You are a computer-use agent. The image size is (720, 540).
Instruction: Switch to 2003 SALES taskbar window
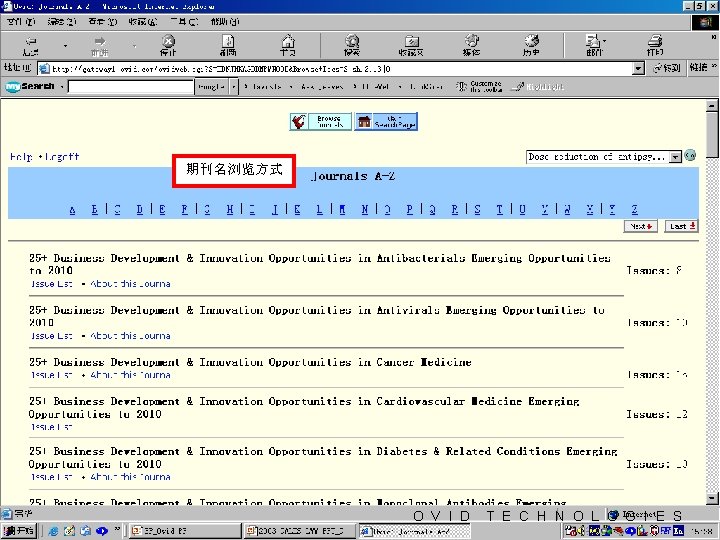pyautogui.click(x=300, y=531)
